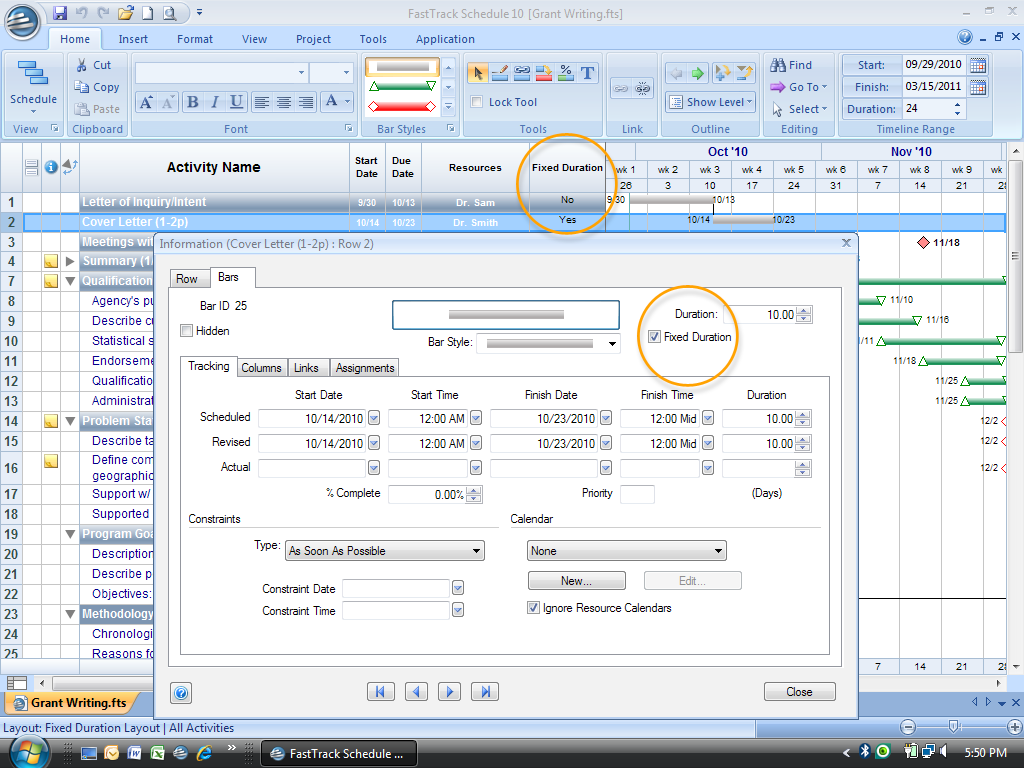Uncheck the Fixed Duration checkbox

(x=655, y=337)
